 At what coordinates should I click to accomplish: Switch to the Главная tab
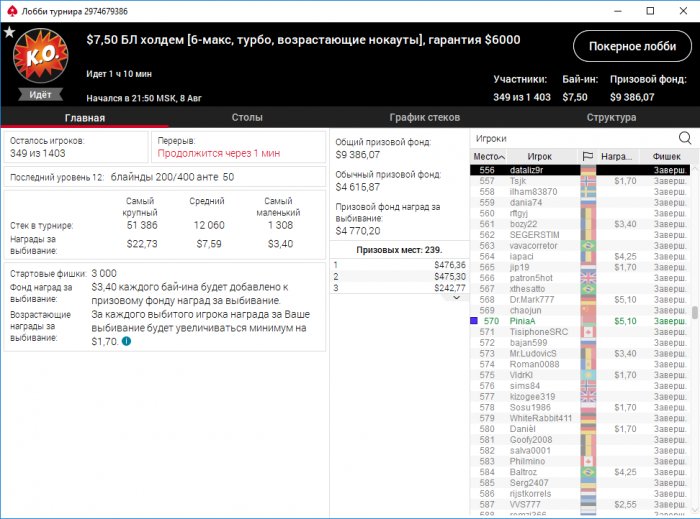point(84,117)
